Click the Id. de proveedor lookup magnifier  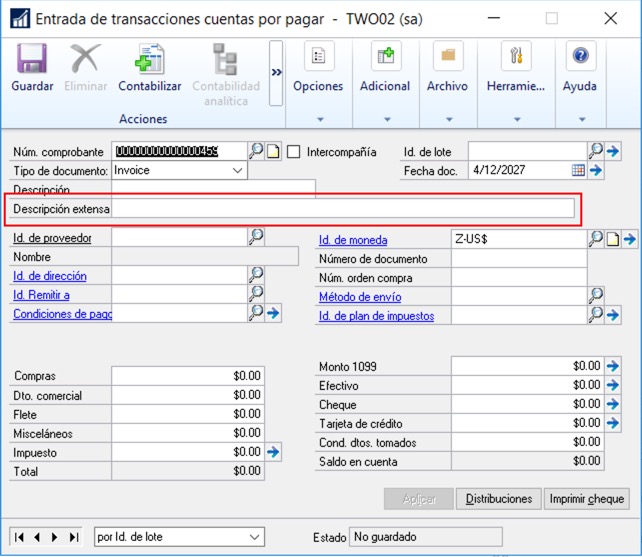[x=256, y=237]
